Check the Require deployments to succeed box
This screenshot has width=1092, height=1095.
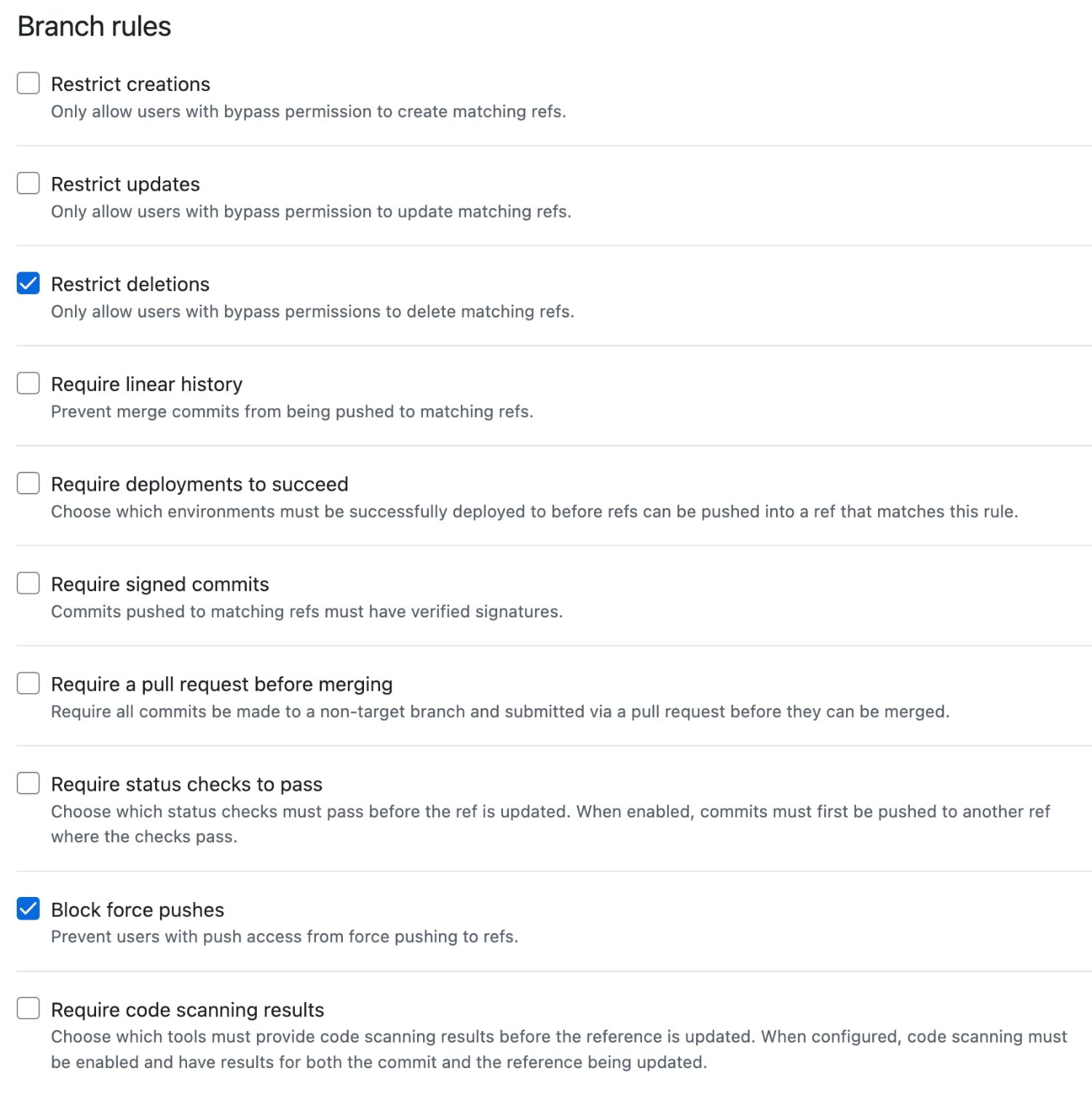pyautogui.click(x=28, y=483)
